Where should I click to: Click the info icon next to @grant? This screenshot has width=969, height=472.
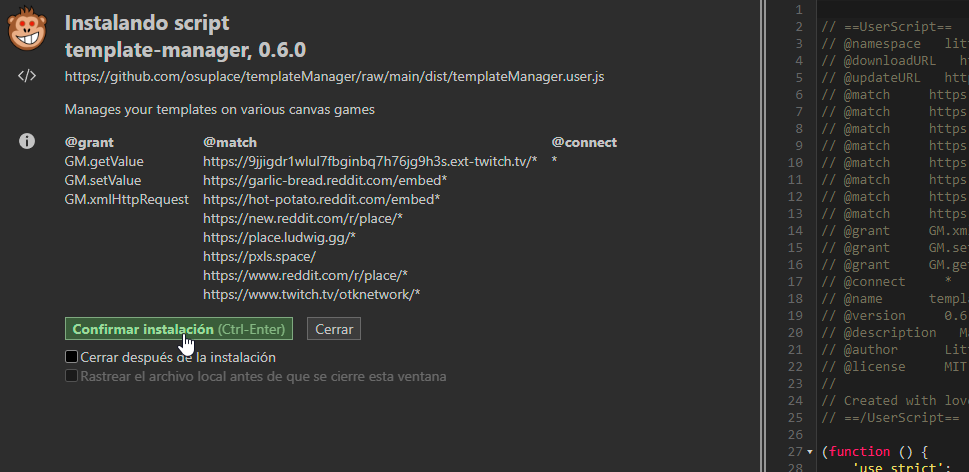click(x=28, y=142)
